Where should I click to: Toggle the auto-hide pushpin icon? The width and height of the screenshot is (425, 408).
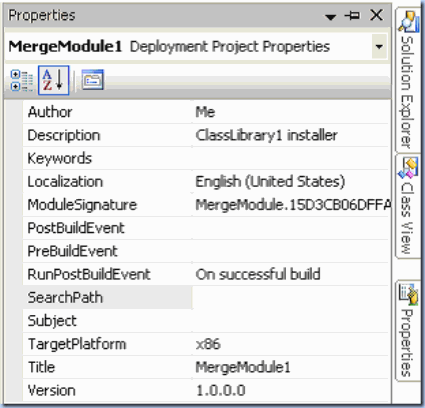coord(352,15)
